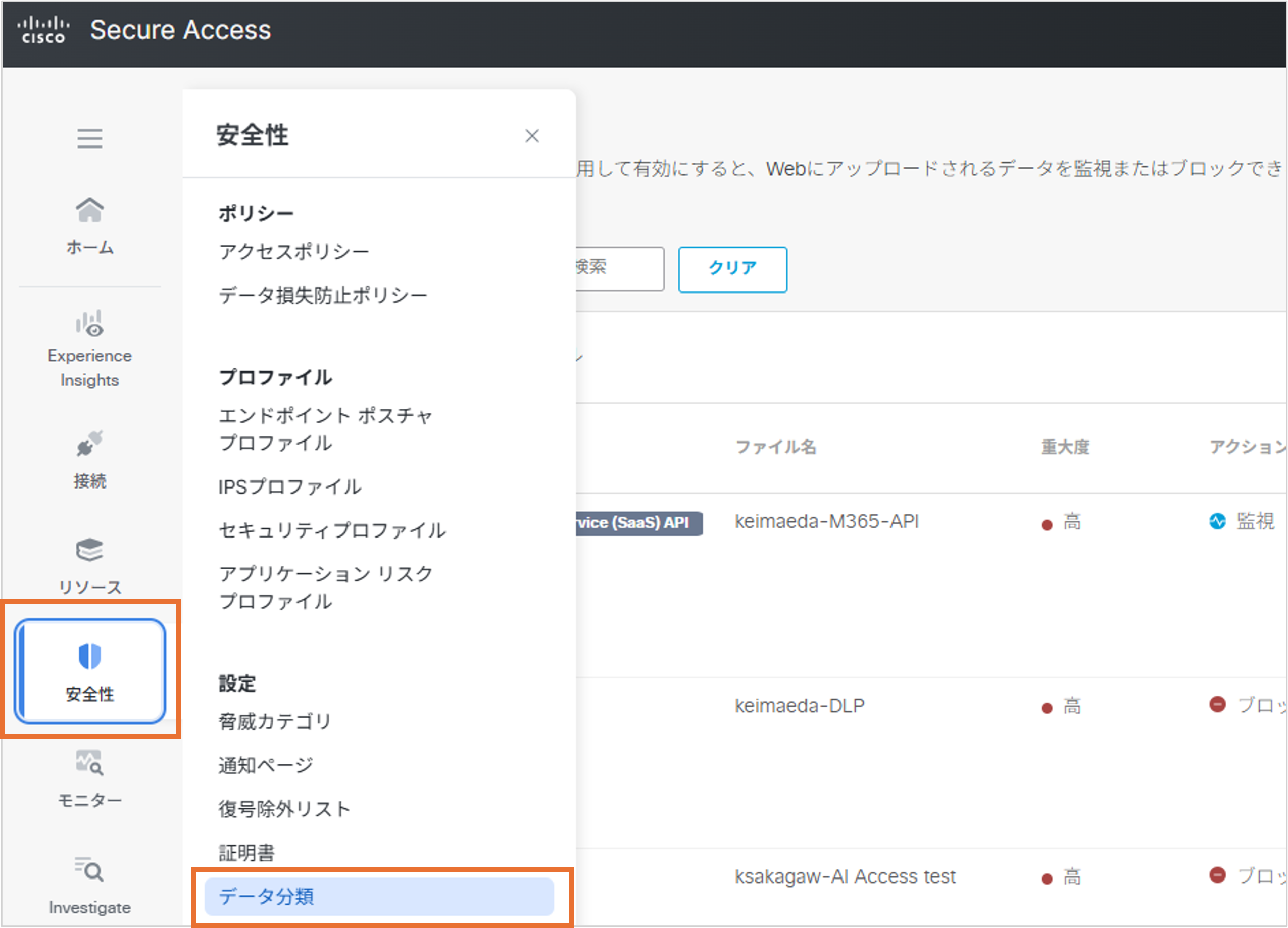Close the 安全性 panel with X
The width and height of the screenshot is (1288, 928).
click(532, 136)
